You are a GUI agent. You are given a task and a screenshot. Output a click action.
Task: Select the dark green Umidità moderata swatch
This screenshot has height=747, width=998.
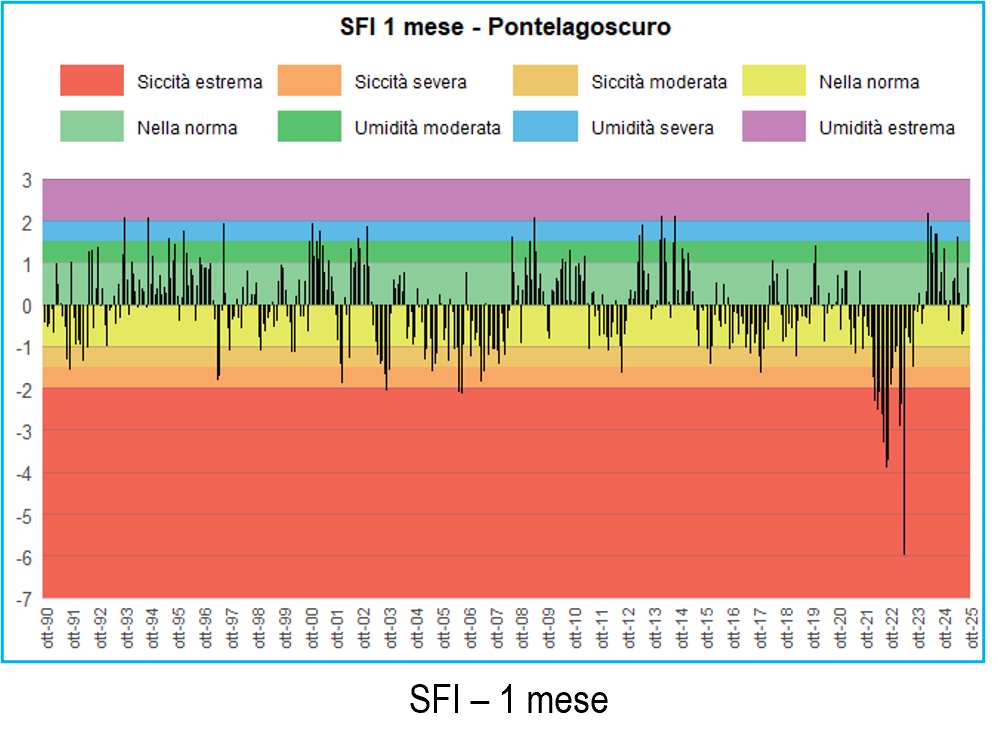(x=309, y=127)
